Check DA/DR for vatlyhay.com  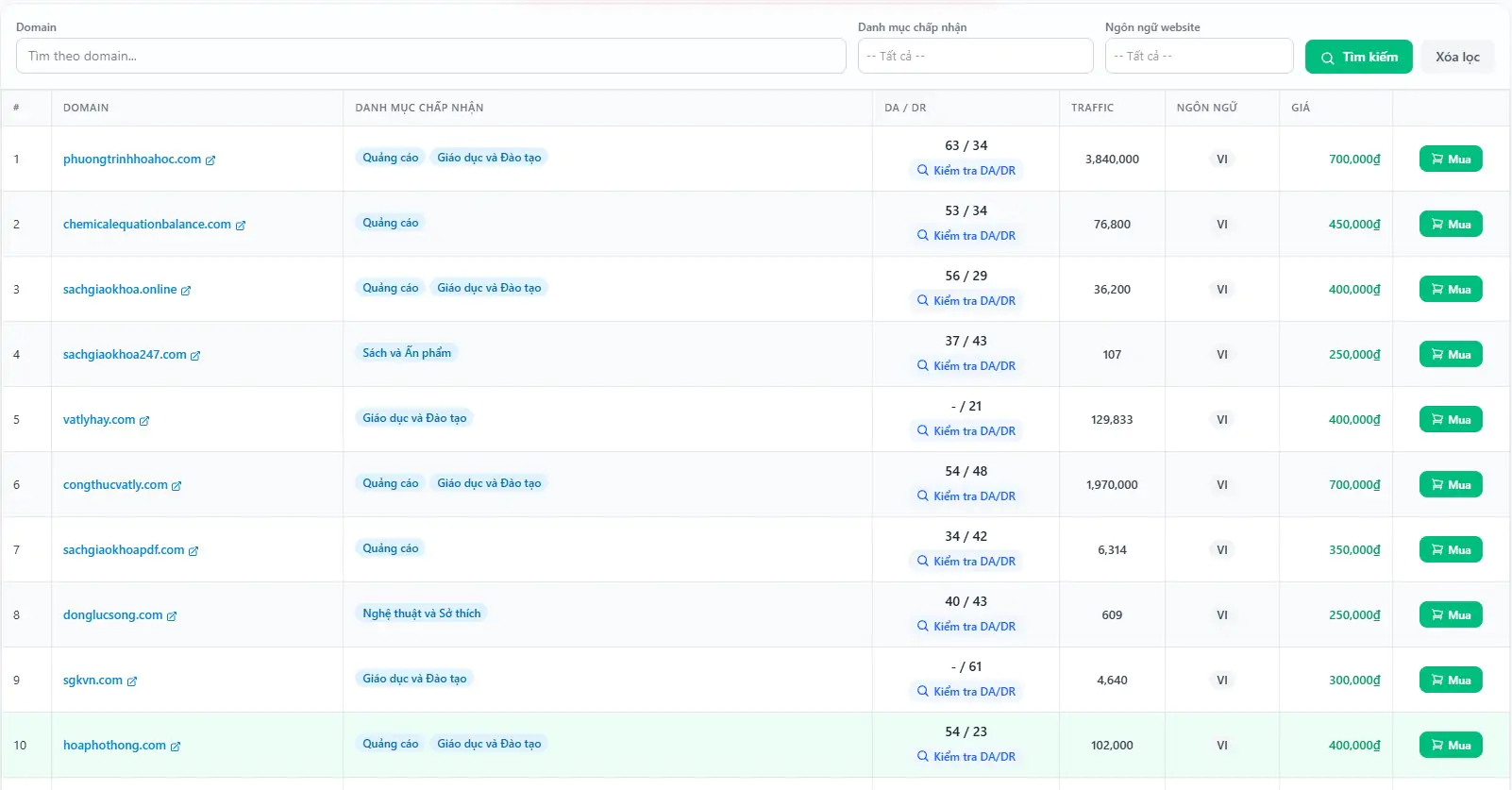[x=966, y=431]
